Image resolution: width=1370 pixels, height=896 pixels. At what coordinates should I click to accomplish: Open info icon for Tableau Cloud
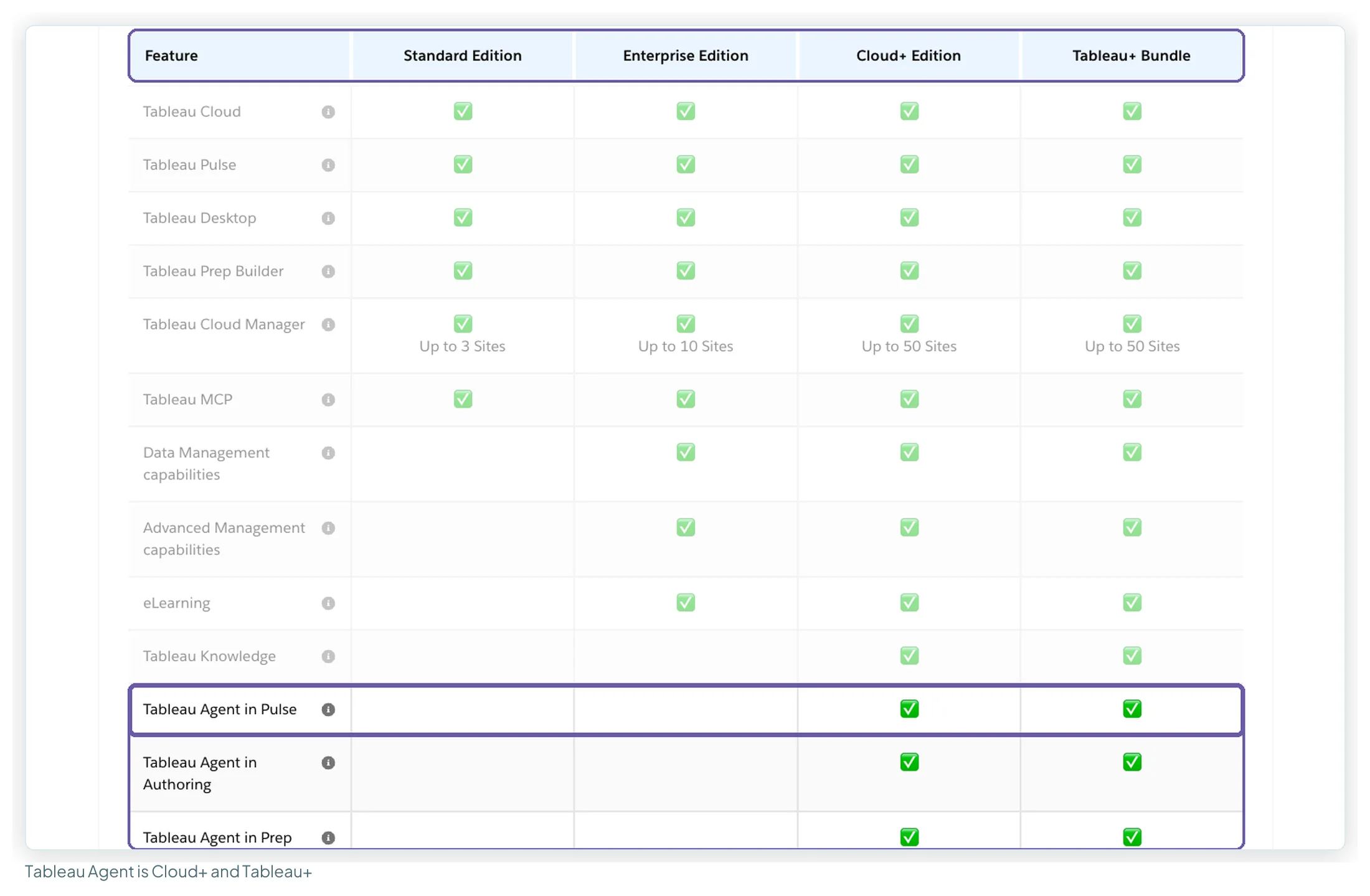click(x=328, y=112)
